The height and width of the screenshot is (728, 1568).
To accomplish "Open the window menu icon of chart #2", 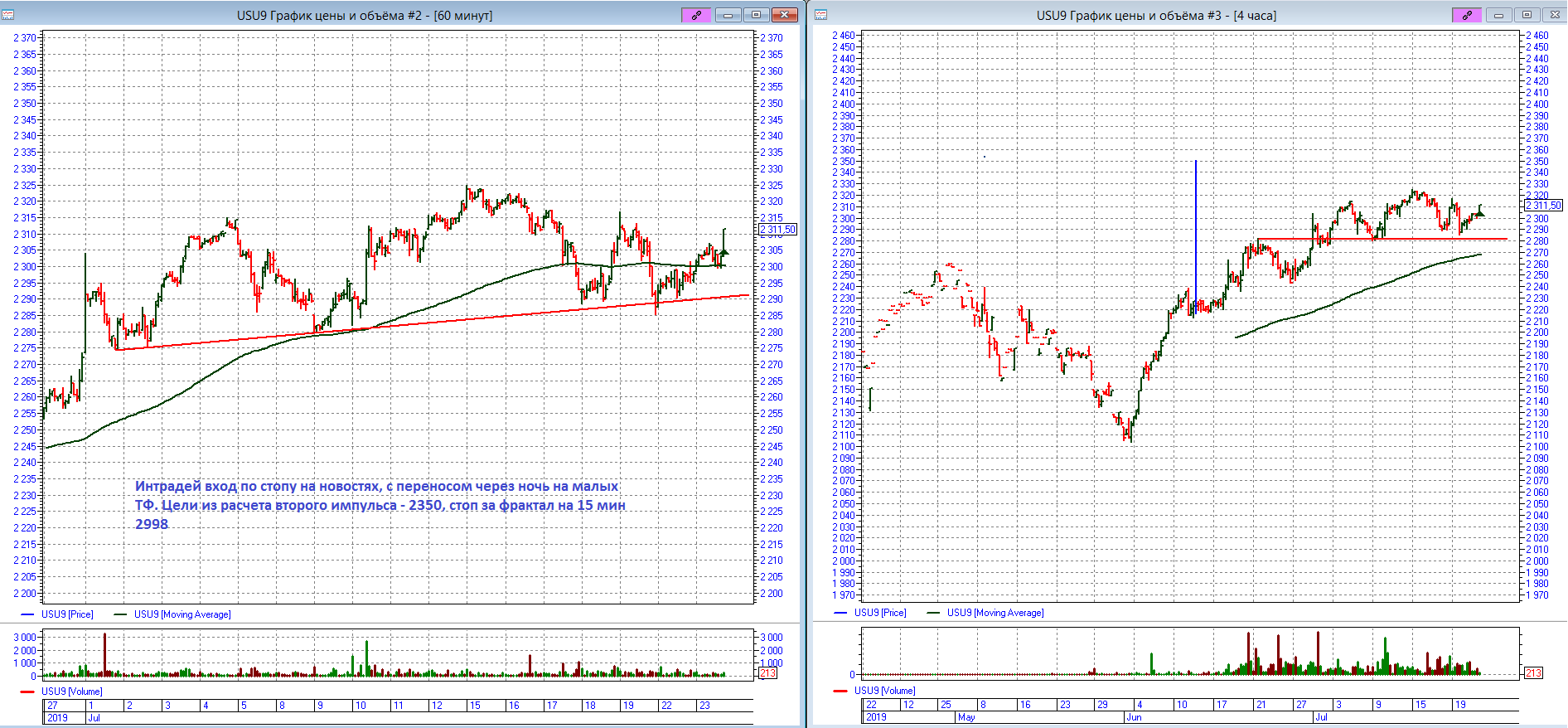I will coord(8,15).
